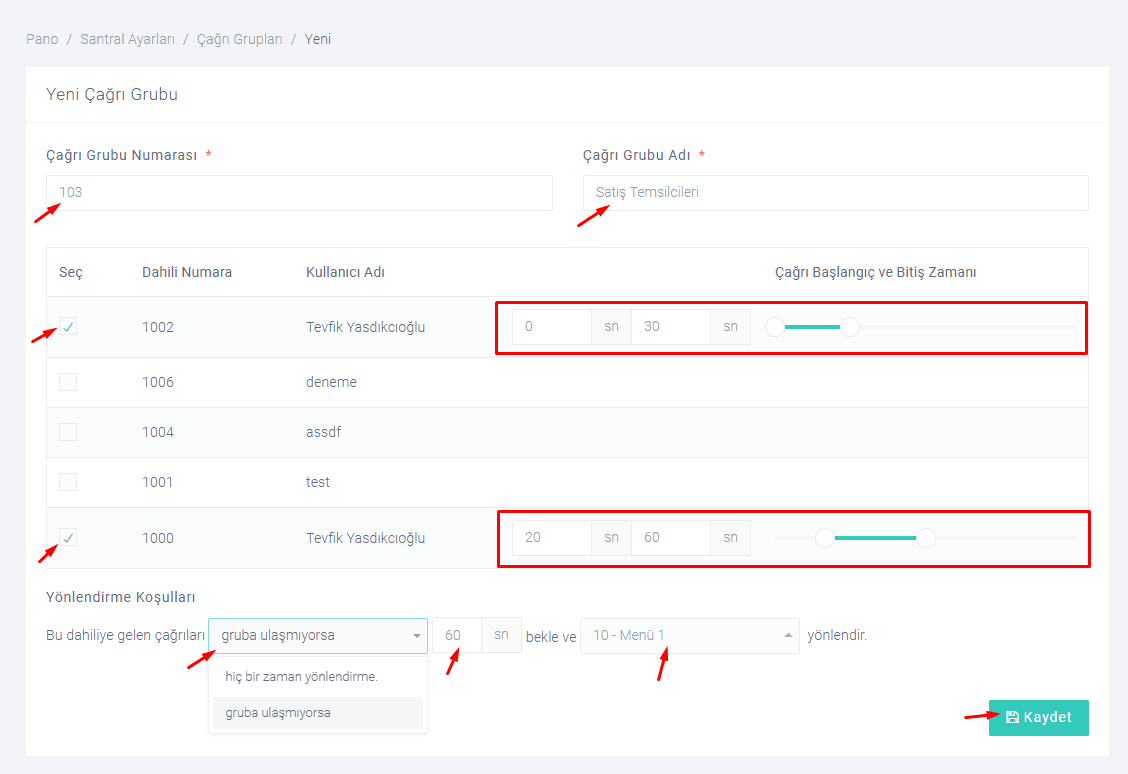Click the Pano breadcrumb link
Viewport: 1128px width, 774px height.
pyautogui.click(x=42, y=39)
